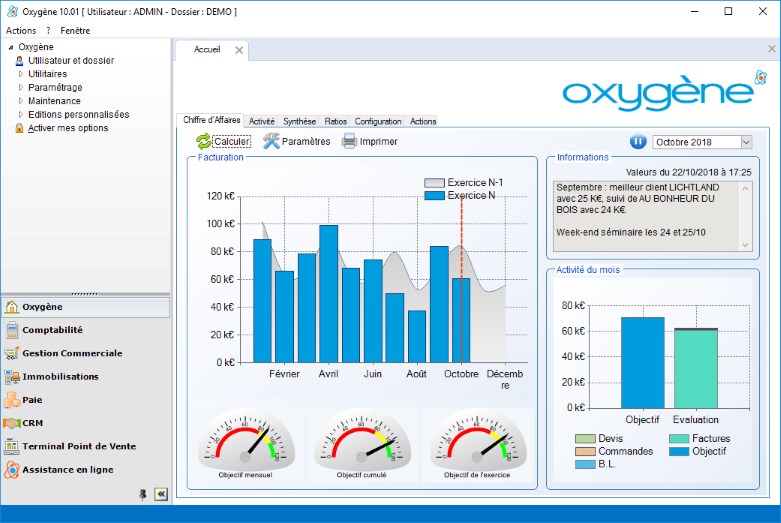The image size is (781, 523).
Task: Select Activer mes options tree item
Action: pos(68,128)
